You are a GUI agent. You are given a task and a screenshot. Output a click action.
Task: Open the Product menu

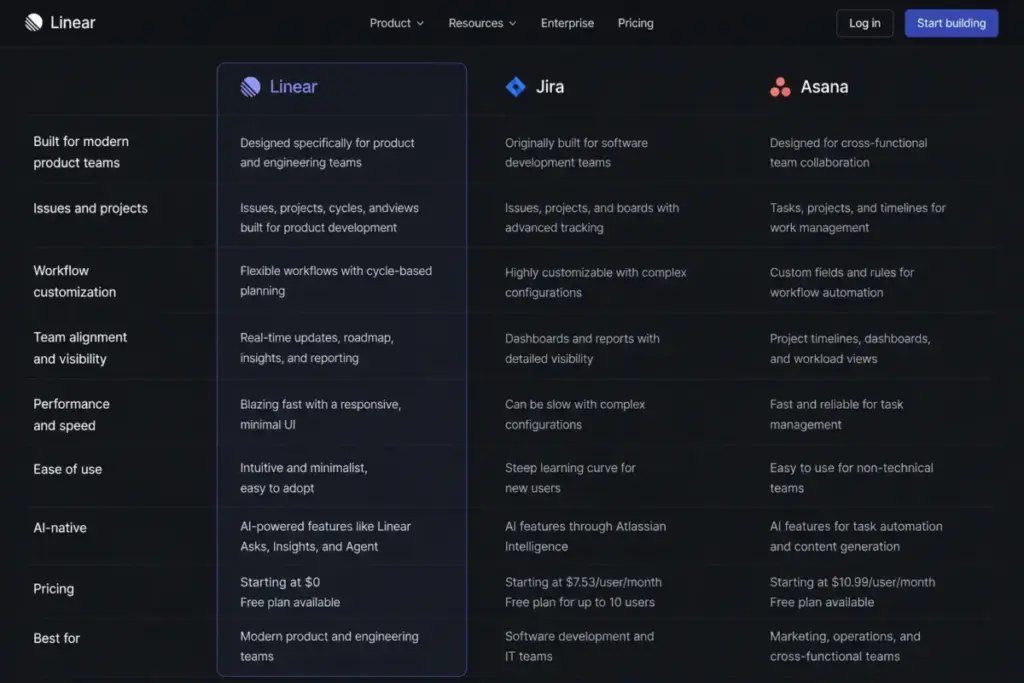[x=396, y=24]
